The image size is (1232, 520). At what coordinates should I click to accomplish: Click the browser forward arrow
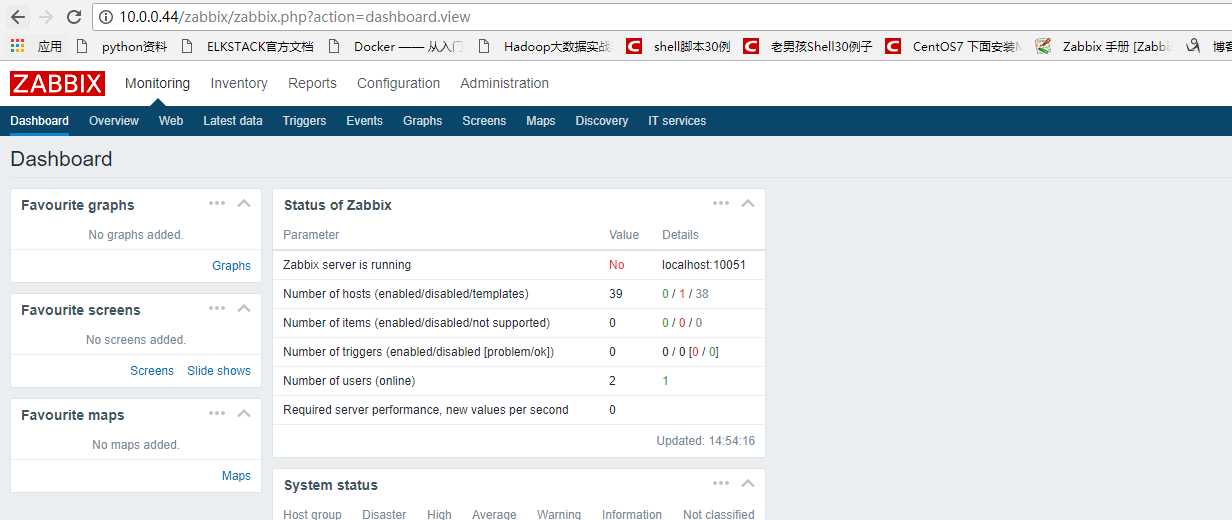pos(46,17)
